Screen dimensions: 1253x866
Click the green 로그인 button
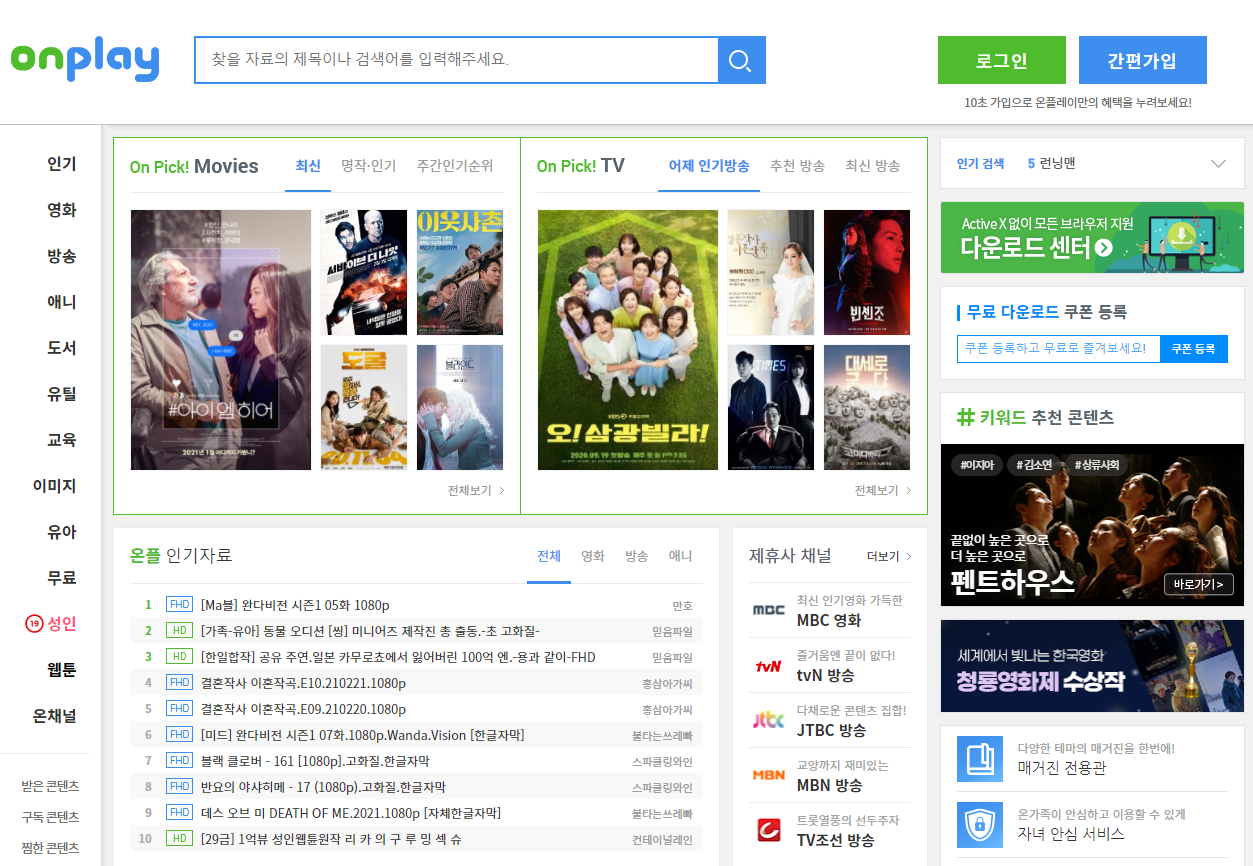(1002, 60)
